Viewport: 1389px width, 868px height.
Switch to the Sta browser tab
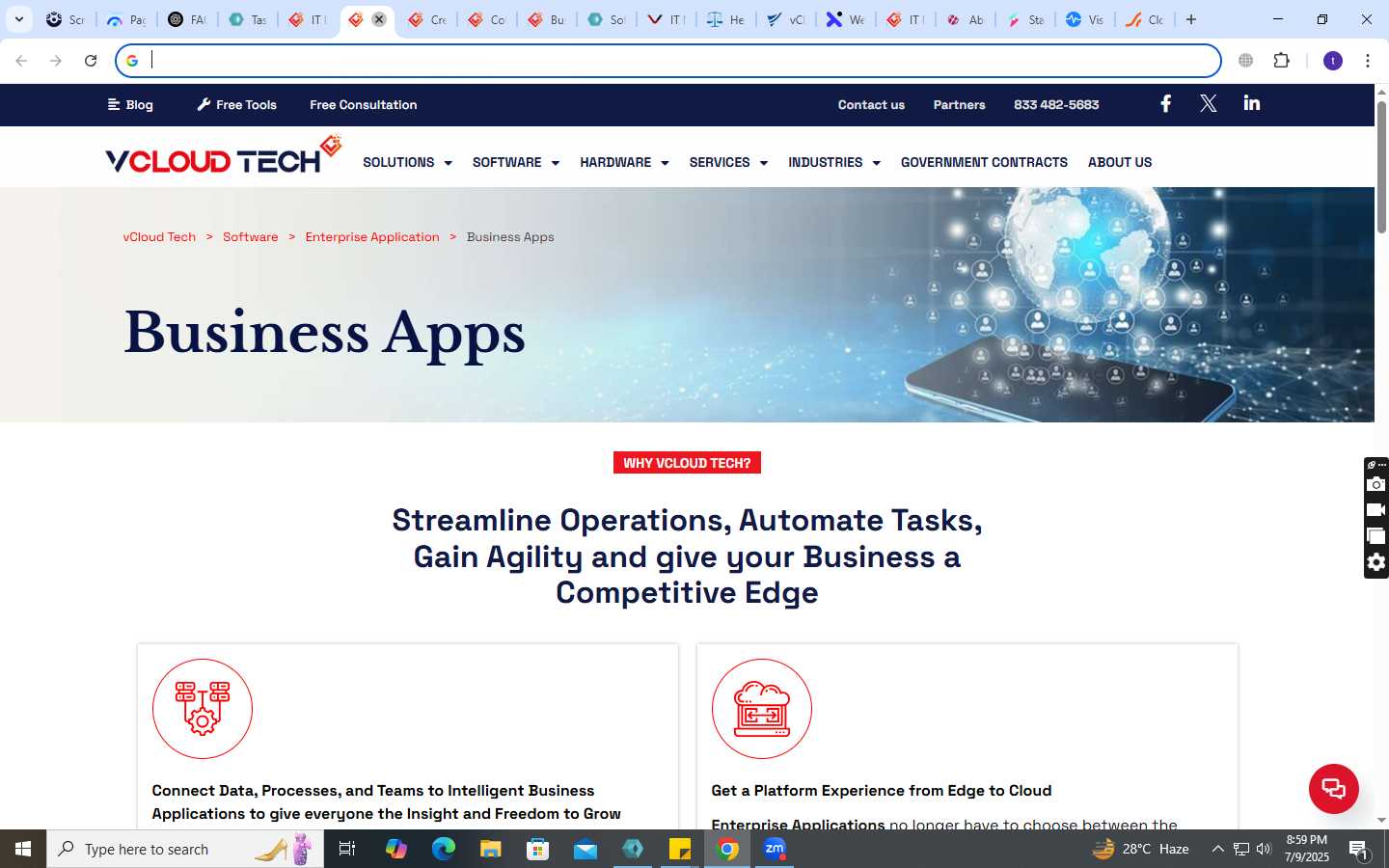(x=1024, y=19)
